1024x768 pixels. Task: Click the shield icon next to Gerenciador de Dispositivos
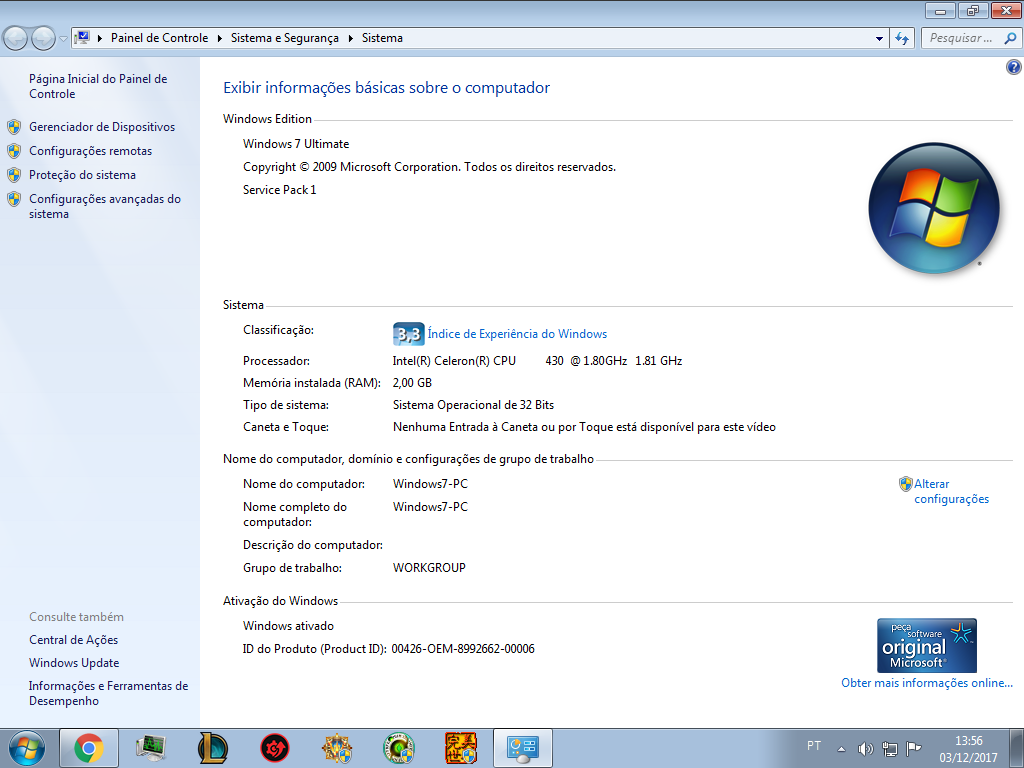(14, 127)
